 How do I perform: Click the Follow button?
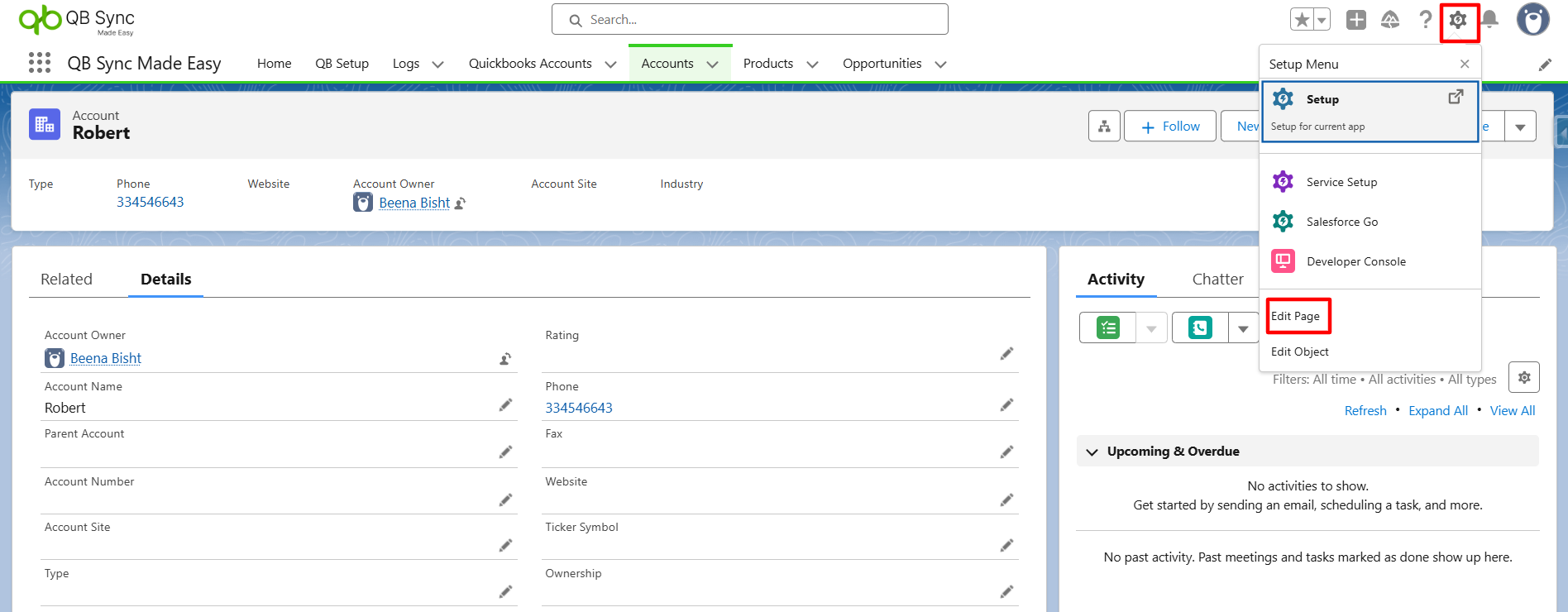[1169, 127]
